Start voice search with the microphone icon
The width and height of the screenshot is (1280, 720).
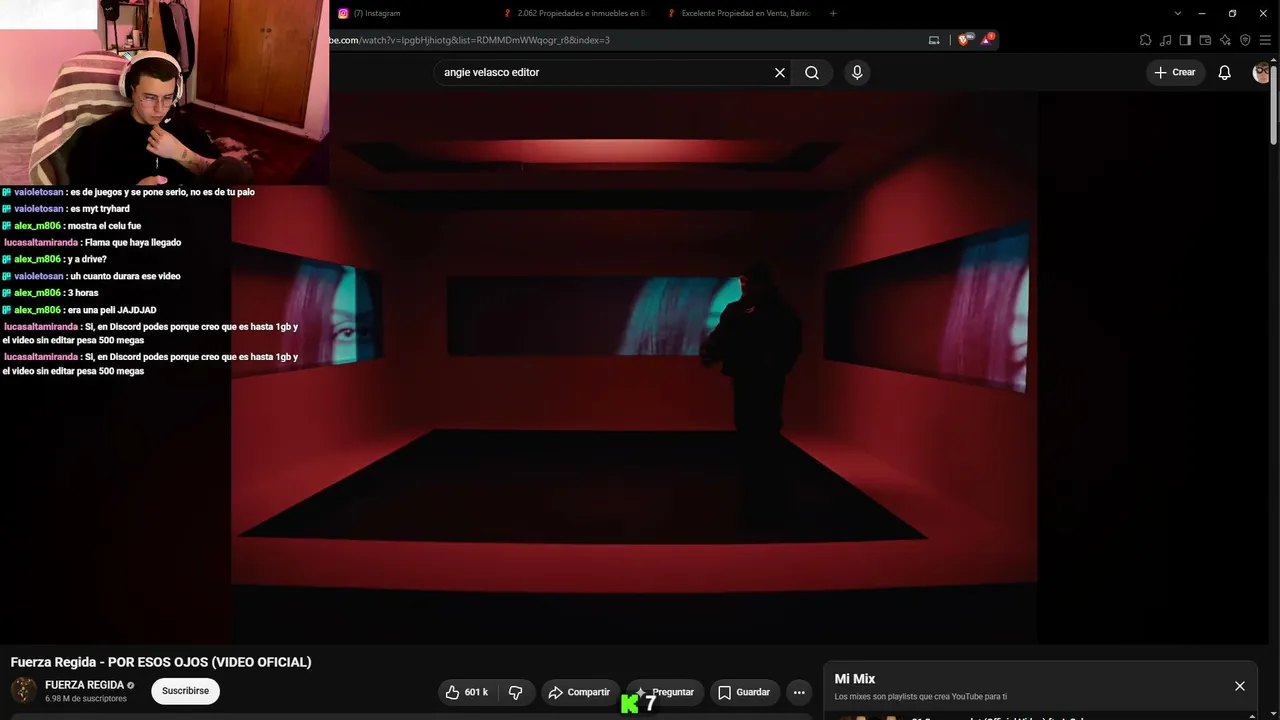click(x=856, y=72)
